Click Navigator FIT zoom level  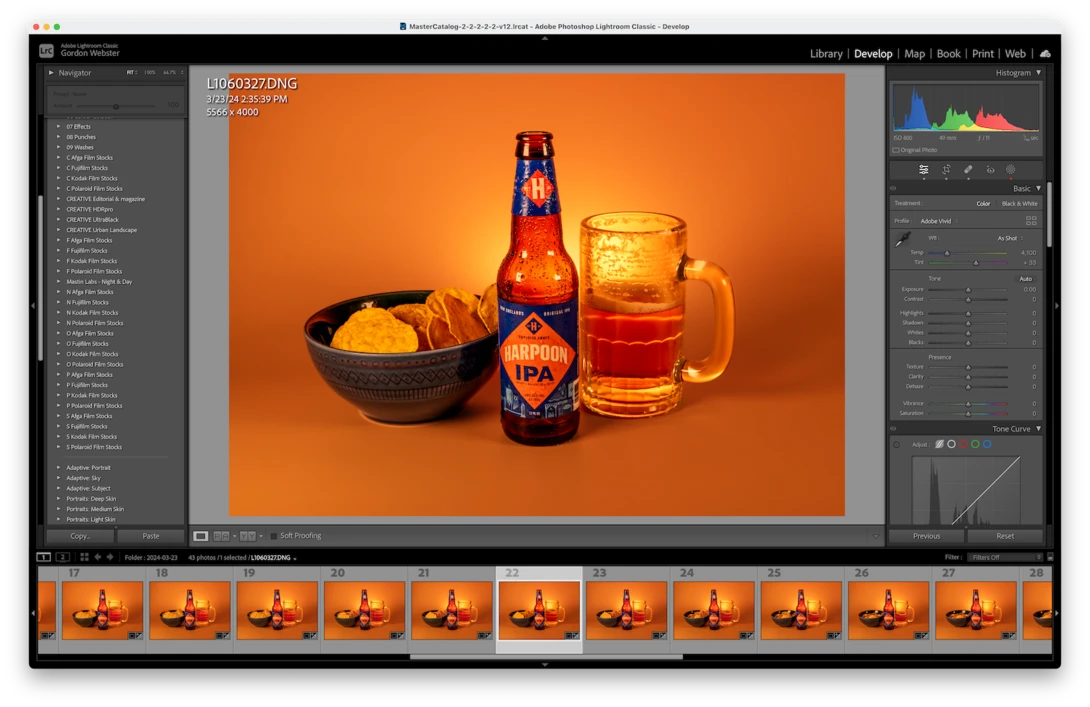pos(131,72)
